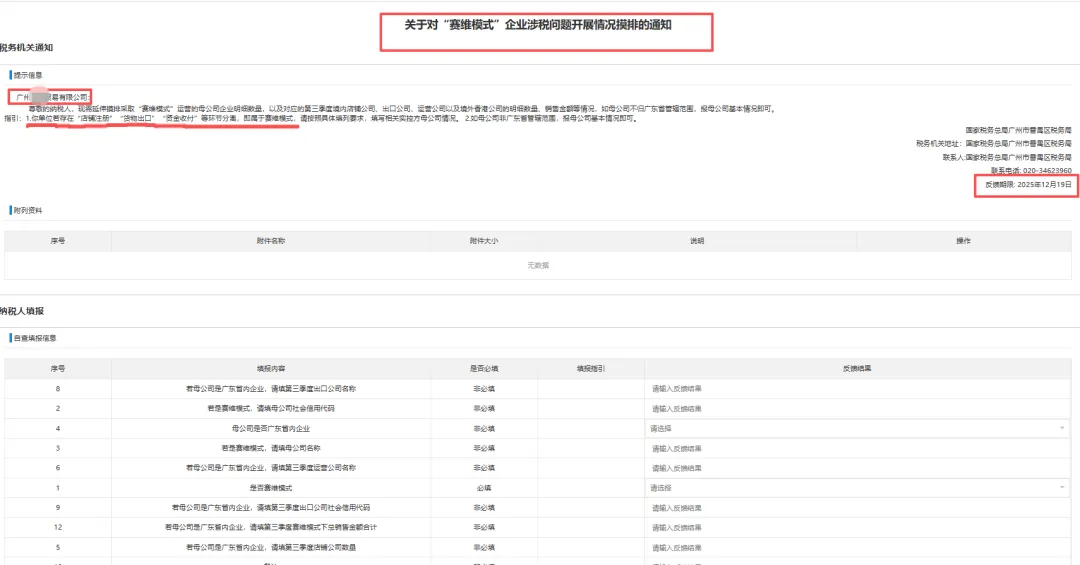Click the 填报指引 column header

tap(590, 369)
